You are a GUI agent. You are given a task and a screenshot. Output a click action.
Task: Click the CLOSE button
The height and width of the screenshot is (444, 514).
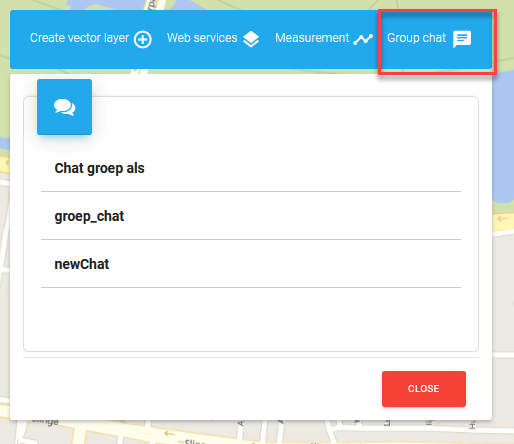pyautogui.click(x=424, y=389)
